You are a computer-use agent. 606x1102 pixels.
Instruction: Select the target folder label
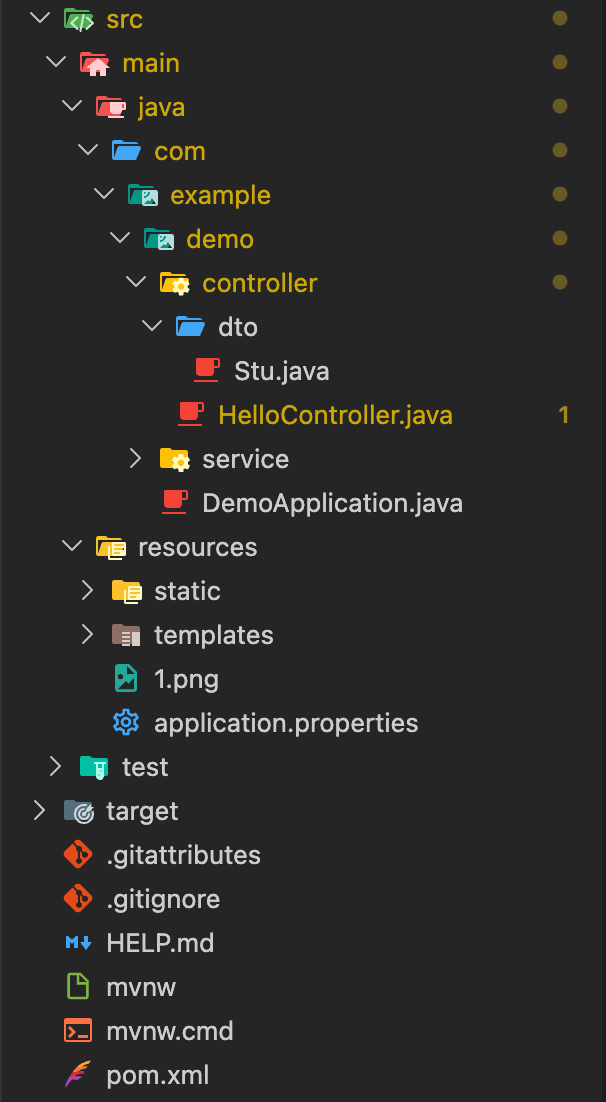pos(142,812)
